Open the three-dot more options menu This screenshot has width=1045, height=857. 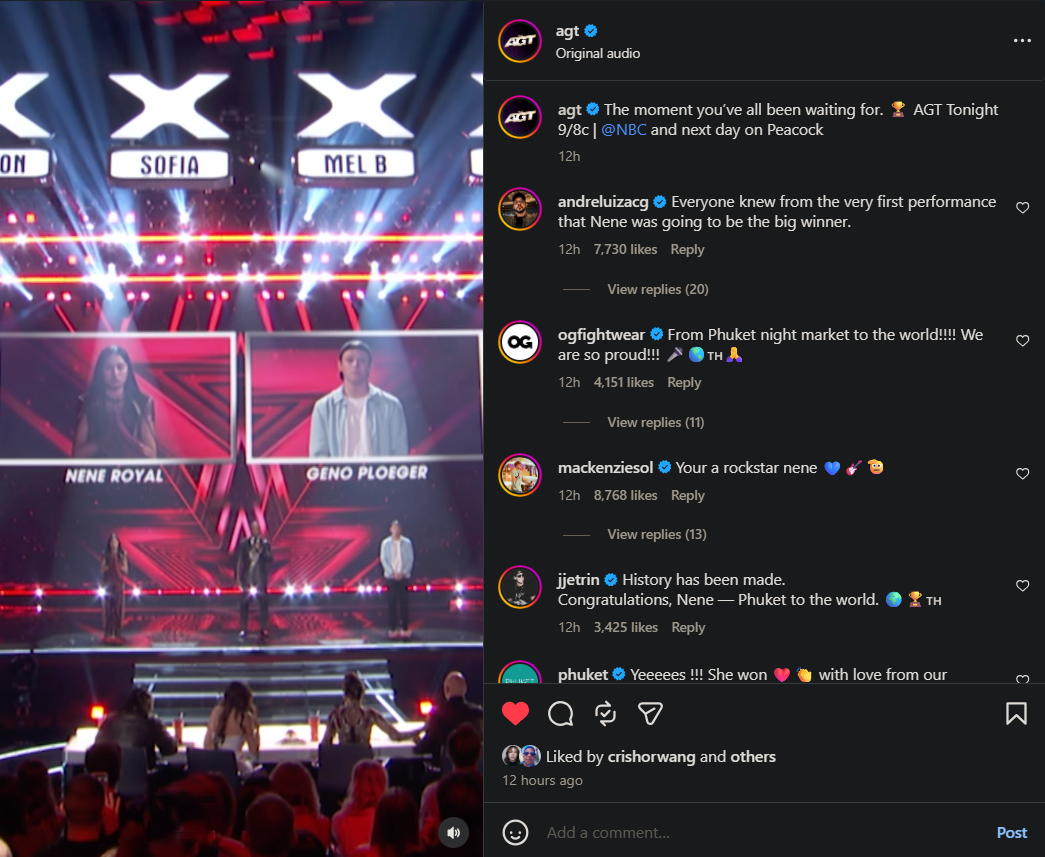click(1022, 41)
